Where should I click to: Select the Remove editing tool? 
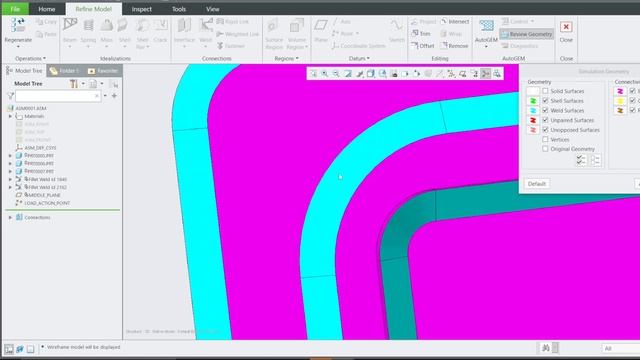click(x=454, y=46)
